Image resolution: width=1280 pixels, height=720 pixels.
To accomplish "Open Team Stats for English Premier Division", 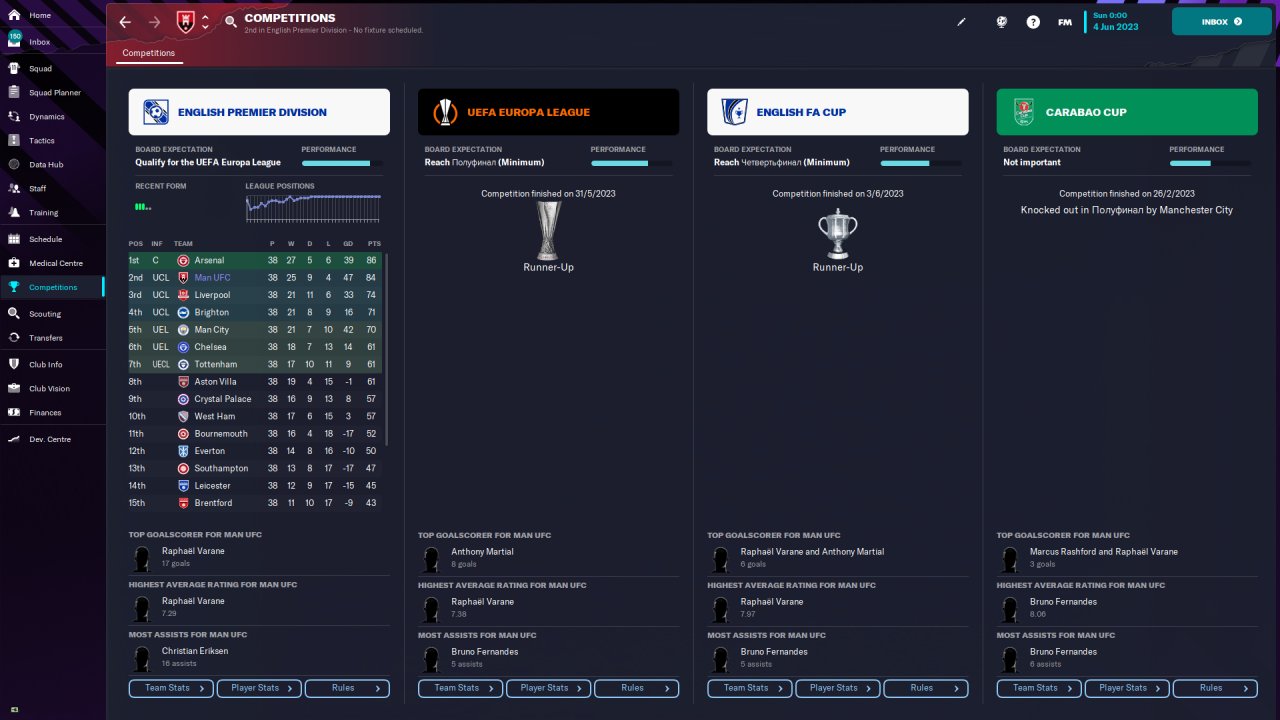I will [171, 688].
